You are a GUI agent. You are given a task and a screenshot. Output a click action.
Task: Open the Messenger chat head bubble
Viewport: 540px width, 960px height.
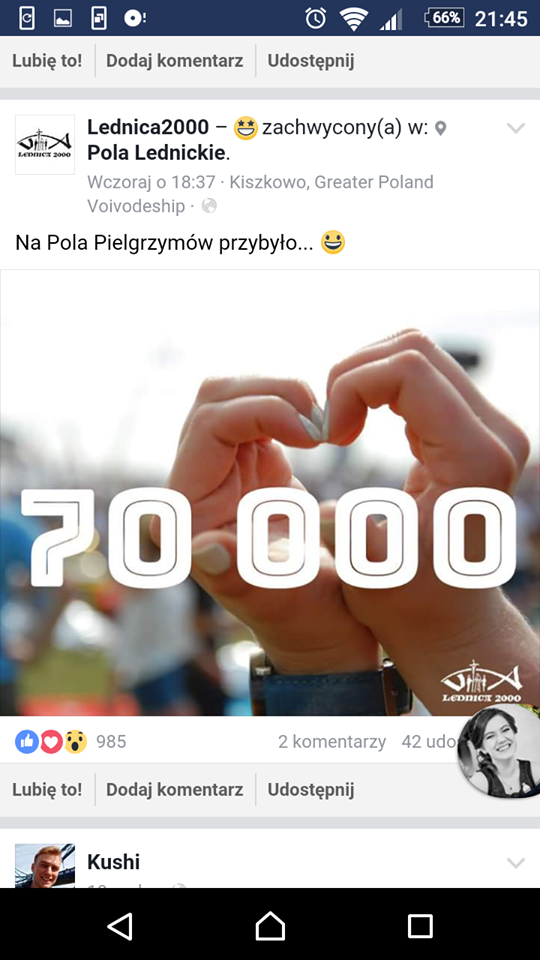[x=498, y=751]
